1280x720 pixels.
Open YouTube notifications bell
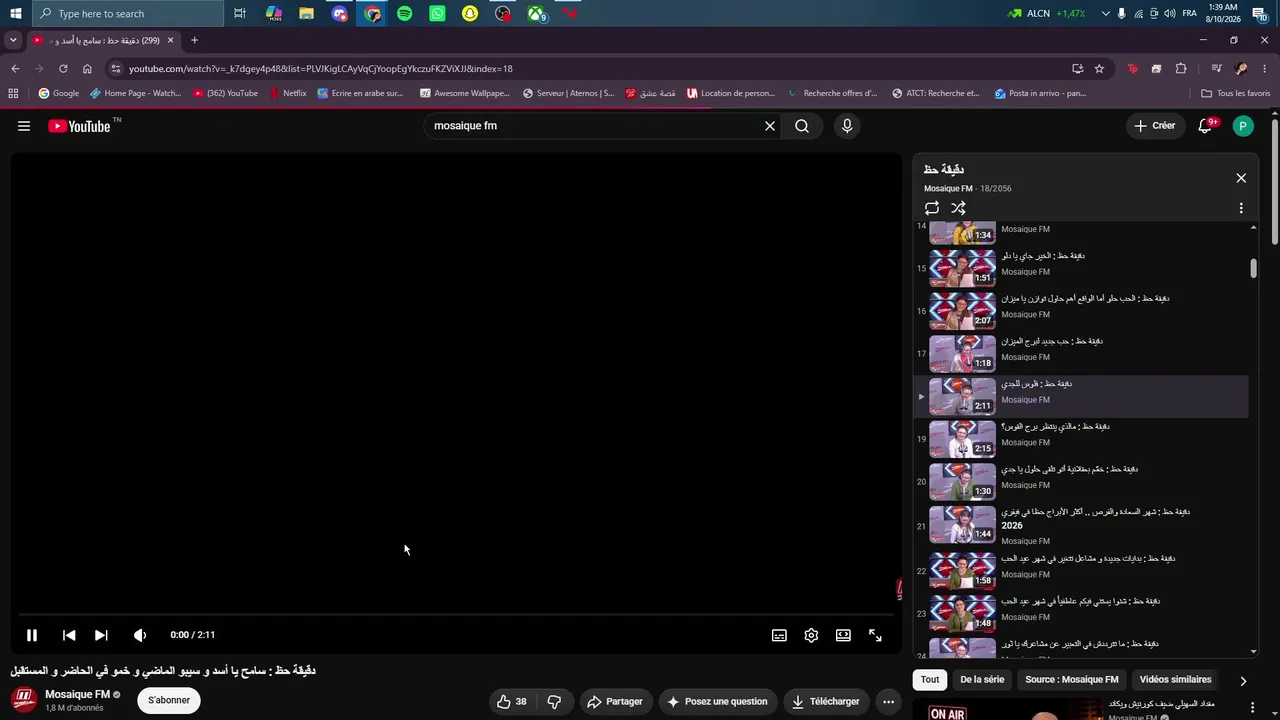point(1206,126)
